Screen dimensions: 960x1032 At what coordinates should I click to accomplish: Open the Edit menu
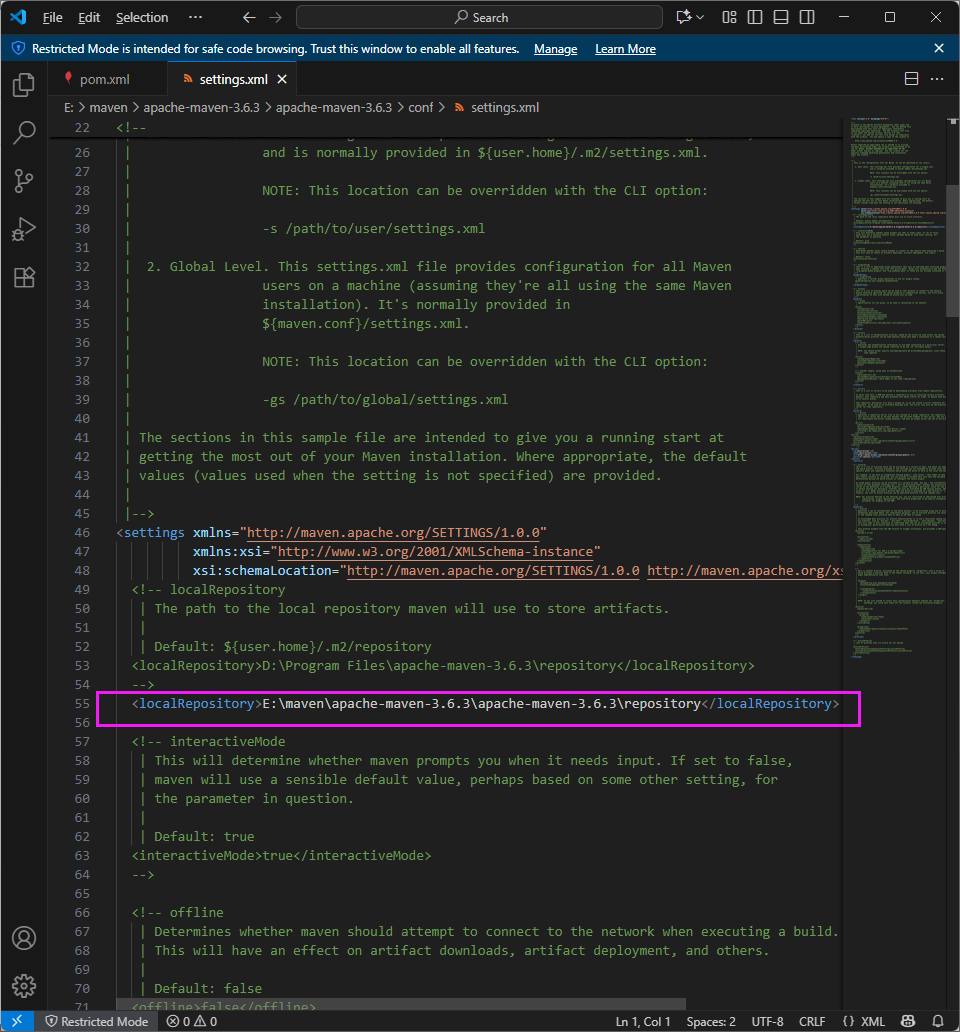click(x=89, y=18)
